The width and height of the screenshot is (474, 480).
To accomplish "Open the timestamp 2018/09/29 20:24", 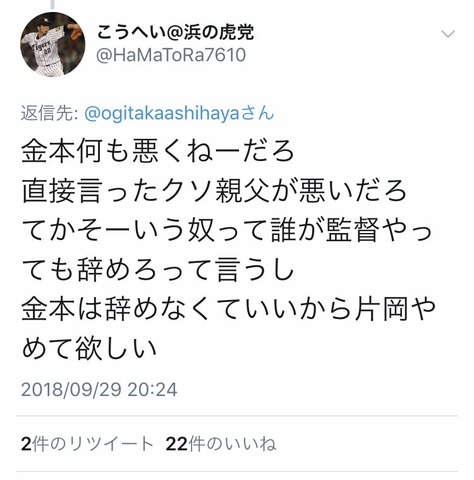I will point(99,390).
